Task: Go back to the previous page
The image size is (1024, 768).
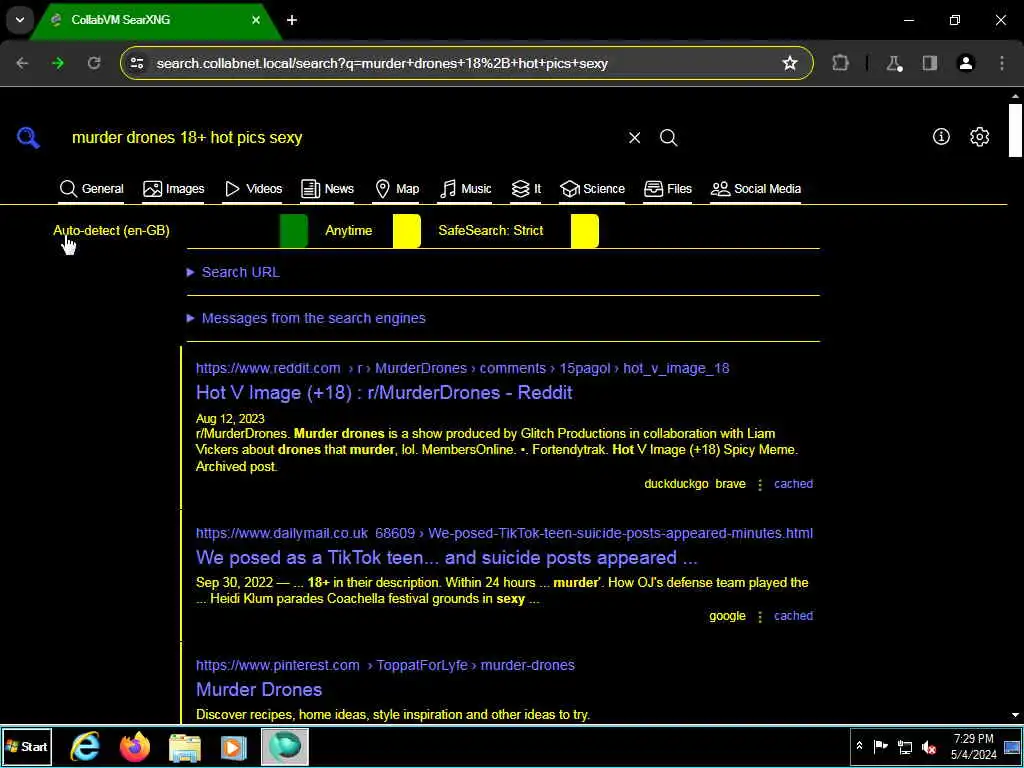Action: click(22, 63)
